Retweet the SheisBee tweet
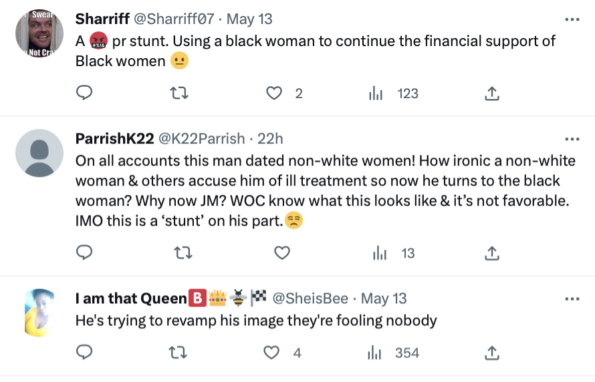The width and height of the screenshot is (595, 382). pyautogui.click(x=178, y=352)
